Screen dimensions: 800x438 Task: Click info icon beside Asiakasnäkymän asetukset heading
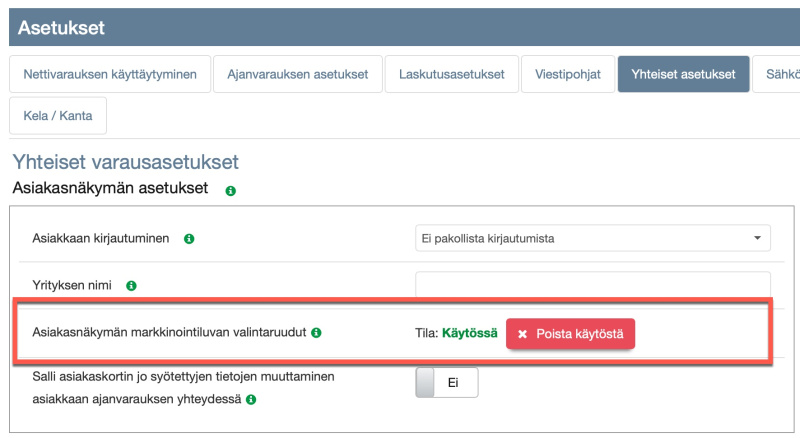click(231, 190)
